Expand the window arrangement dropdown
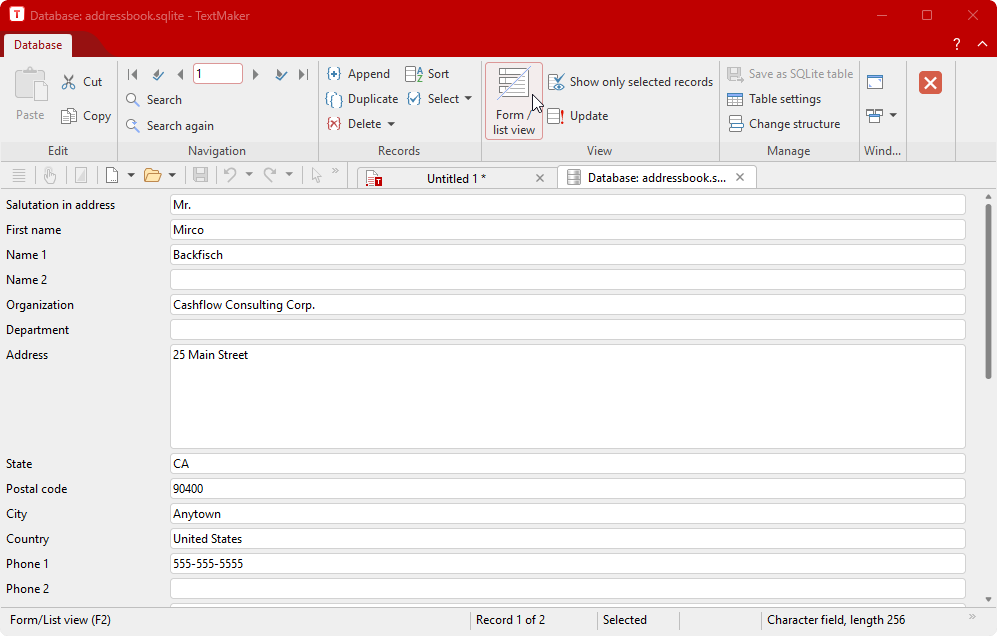997x636 pixels. click(893, 115)
